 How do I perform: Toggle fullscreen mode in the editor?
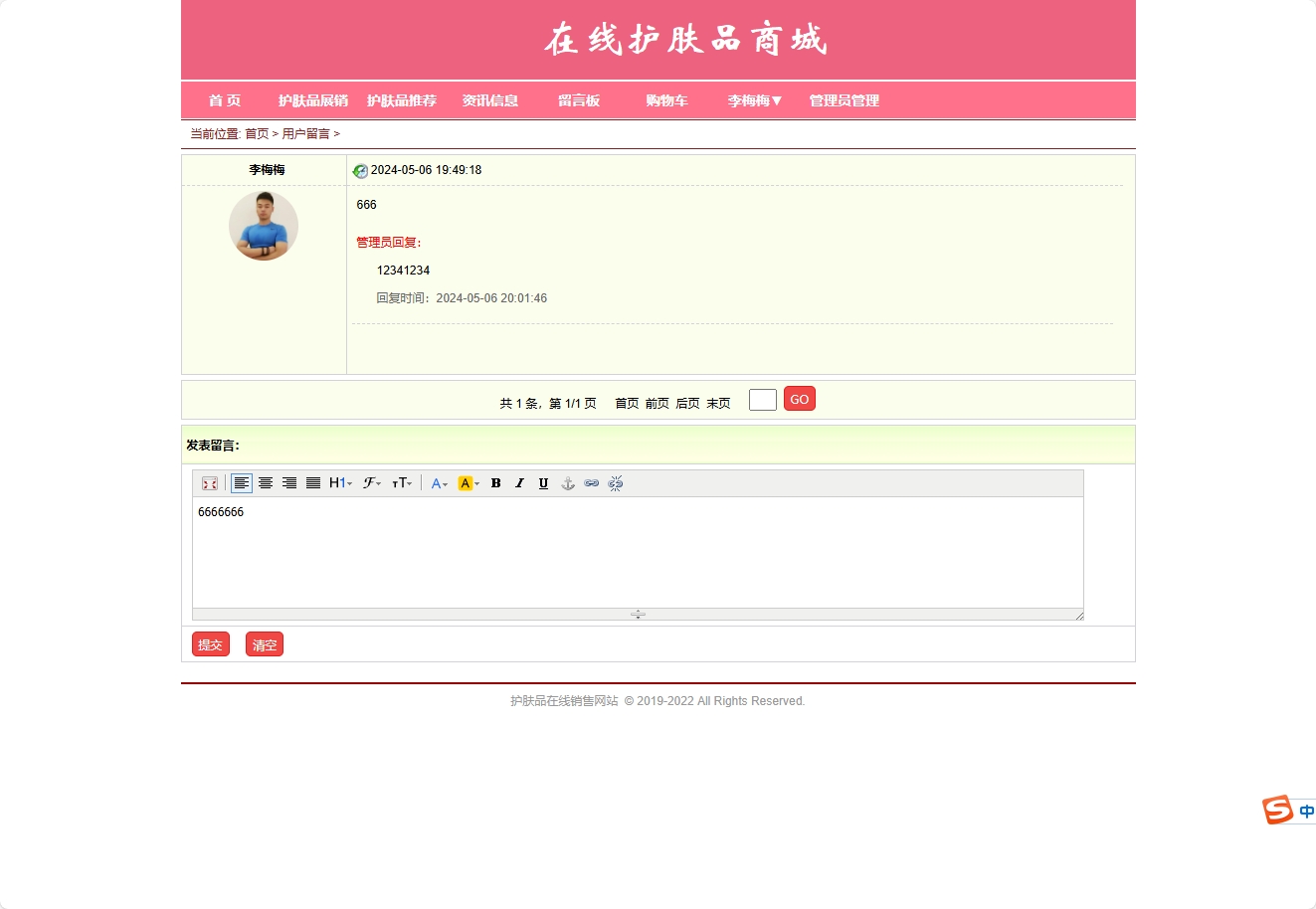[x=209, y=483]
